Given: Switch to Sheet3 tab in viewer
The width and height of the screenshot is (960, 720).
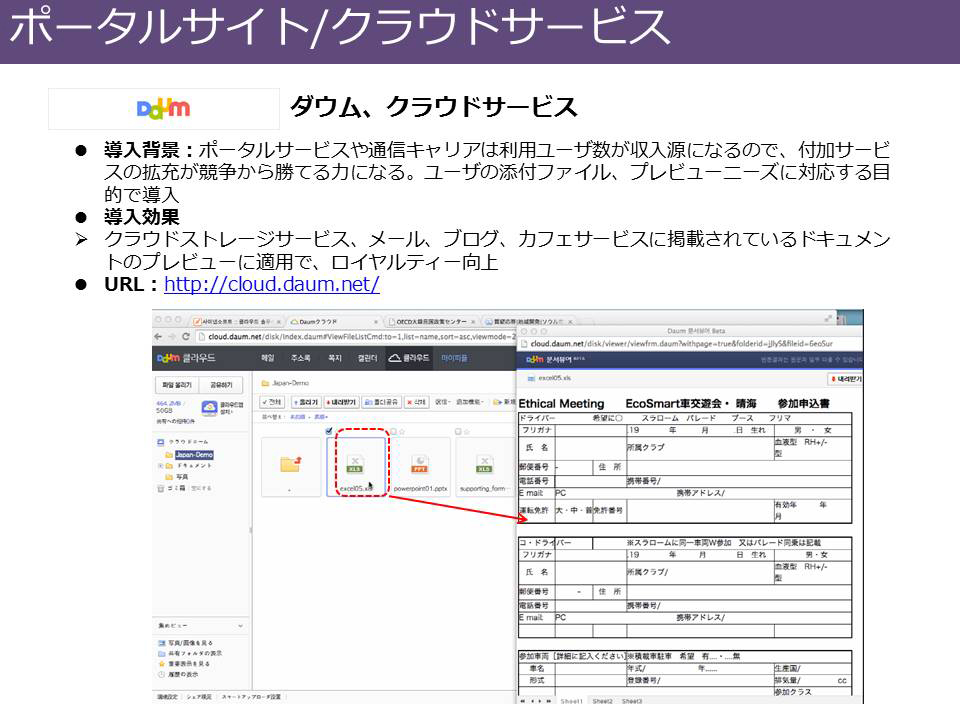Looking at the screenshot, I should click(x=632, y=701).
